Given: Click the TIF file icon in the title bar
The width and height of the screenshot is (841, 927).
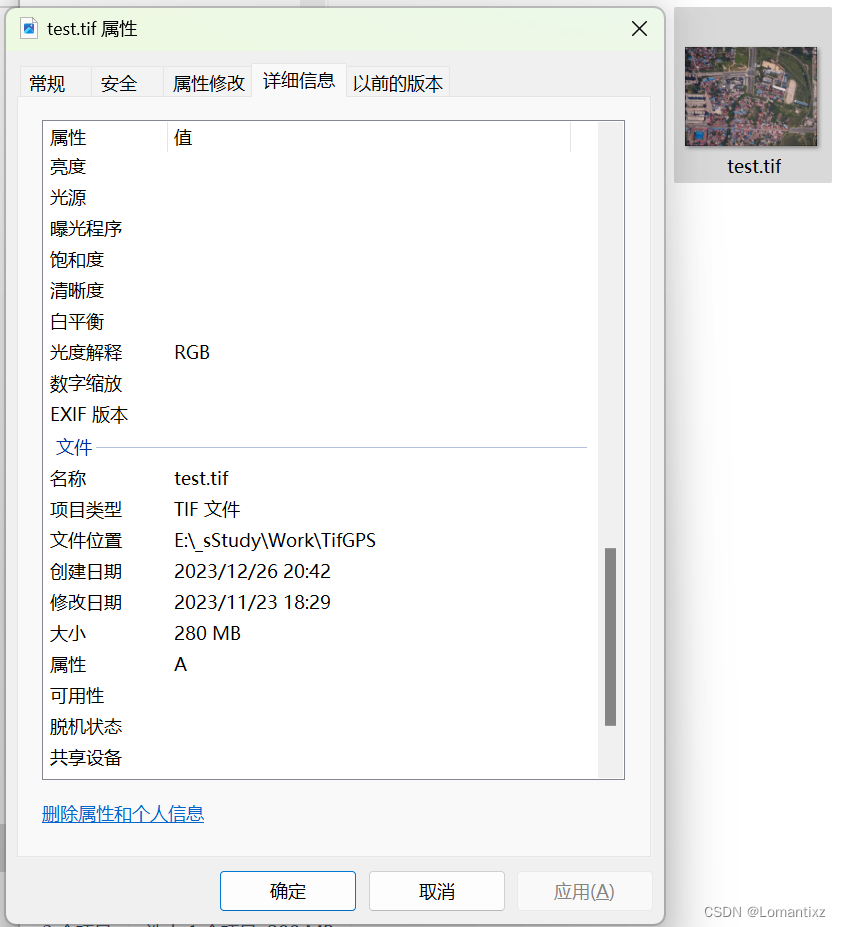Looking at the screenshot, I should tap(28, 28).
